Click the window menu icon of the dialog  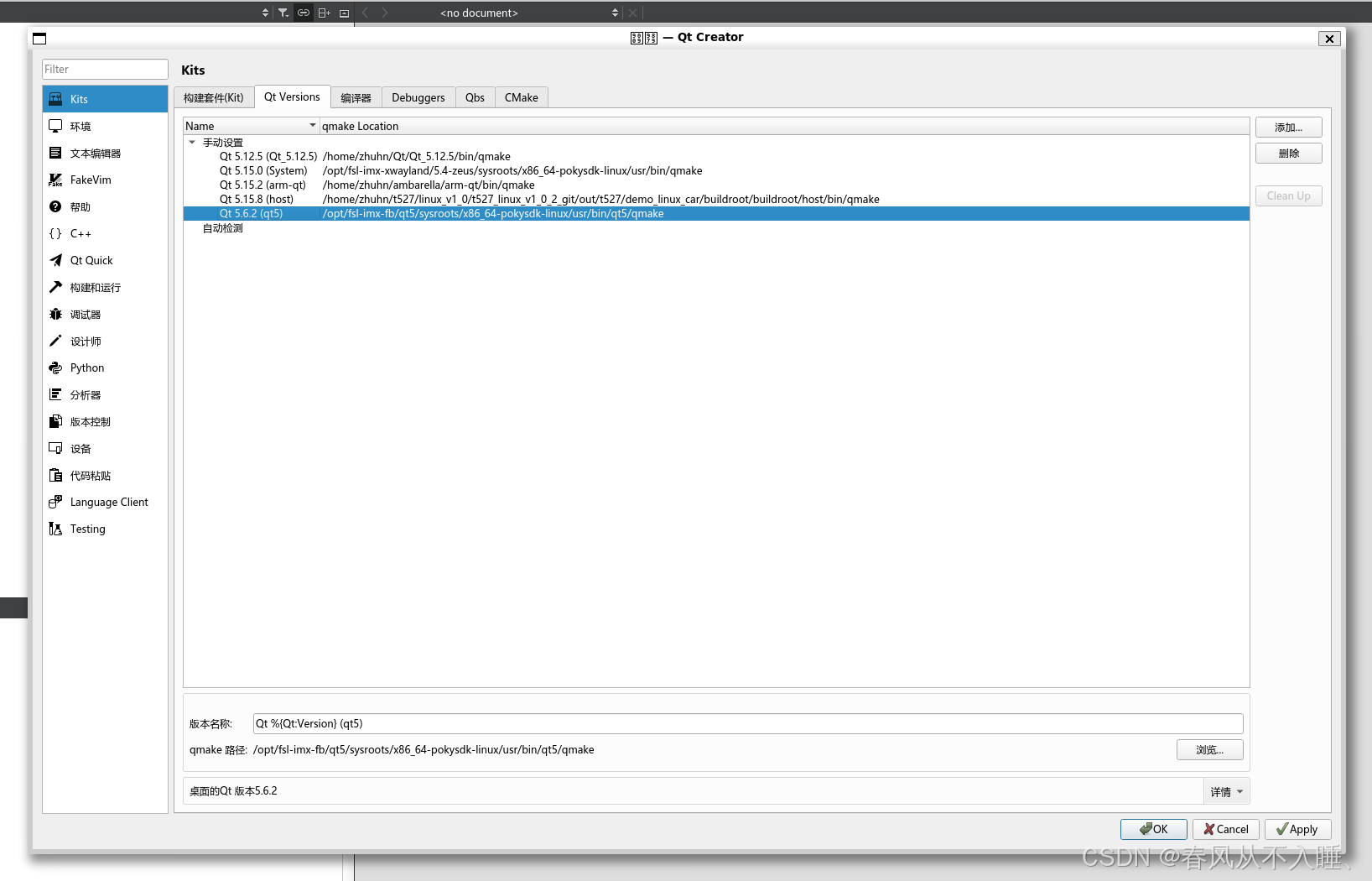[x=39, y=39]
